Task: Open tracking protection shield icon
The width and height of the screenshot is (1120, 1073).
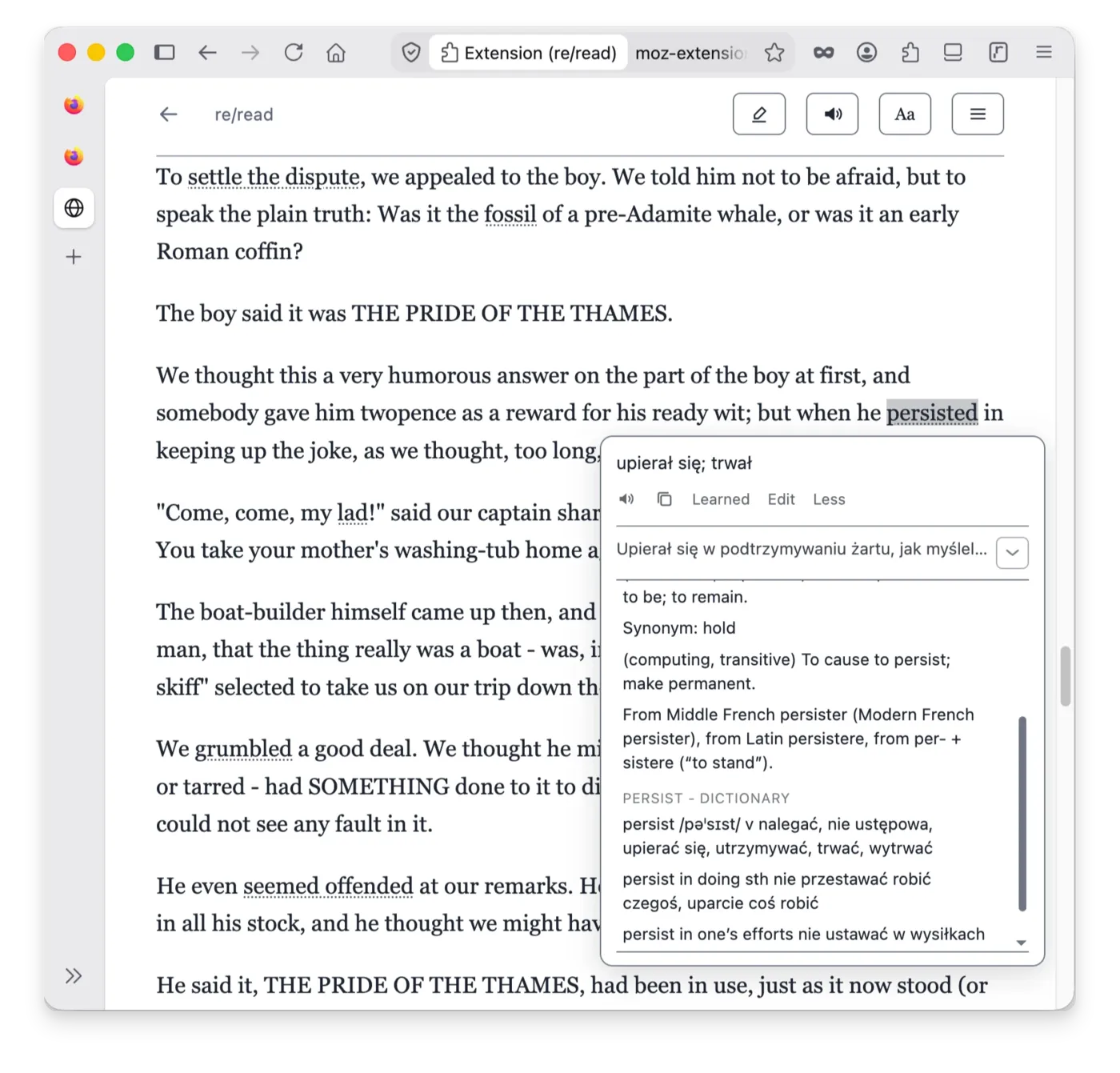Action: pyautogui.click(x=411, y=53)
